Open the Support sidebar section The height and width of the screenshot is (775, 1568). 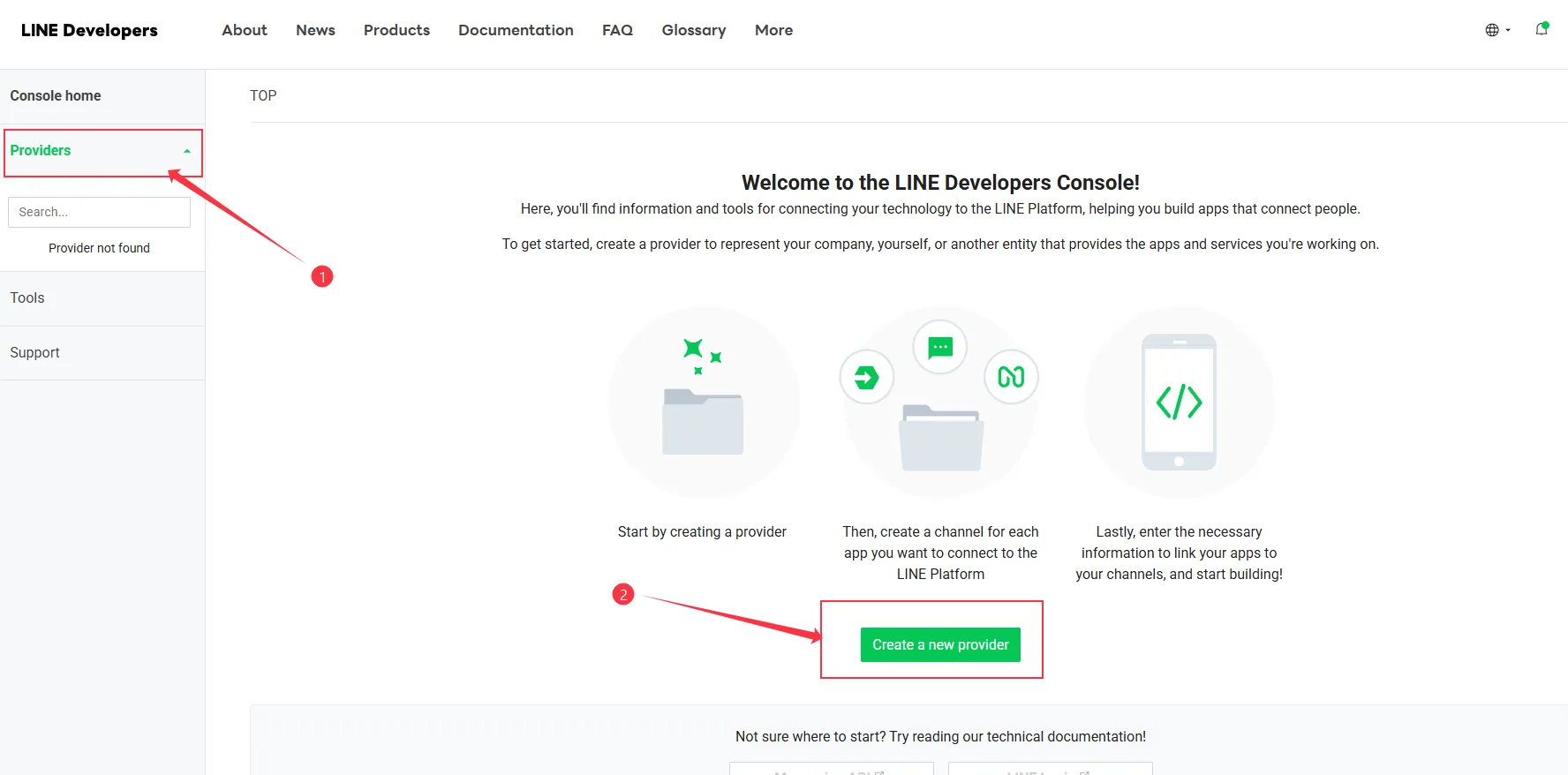click(34, 352)
